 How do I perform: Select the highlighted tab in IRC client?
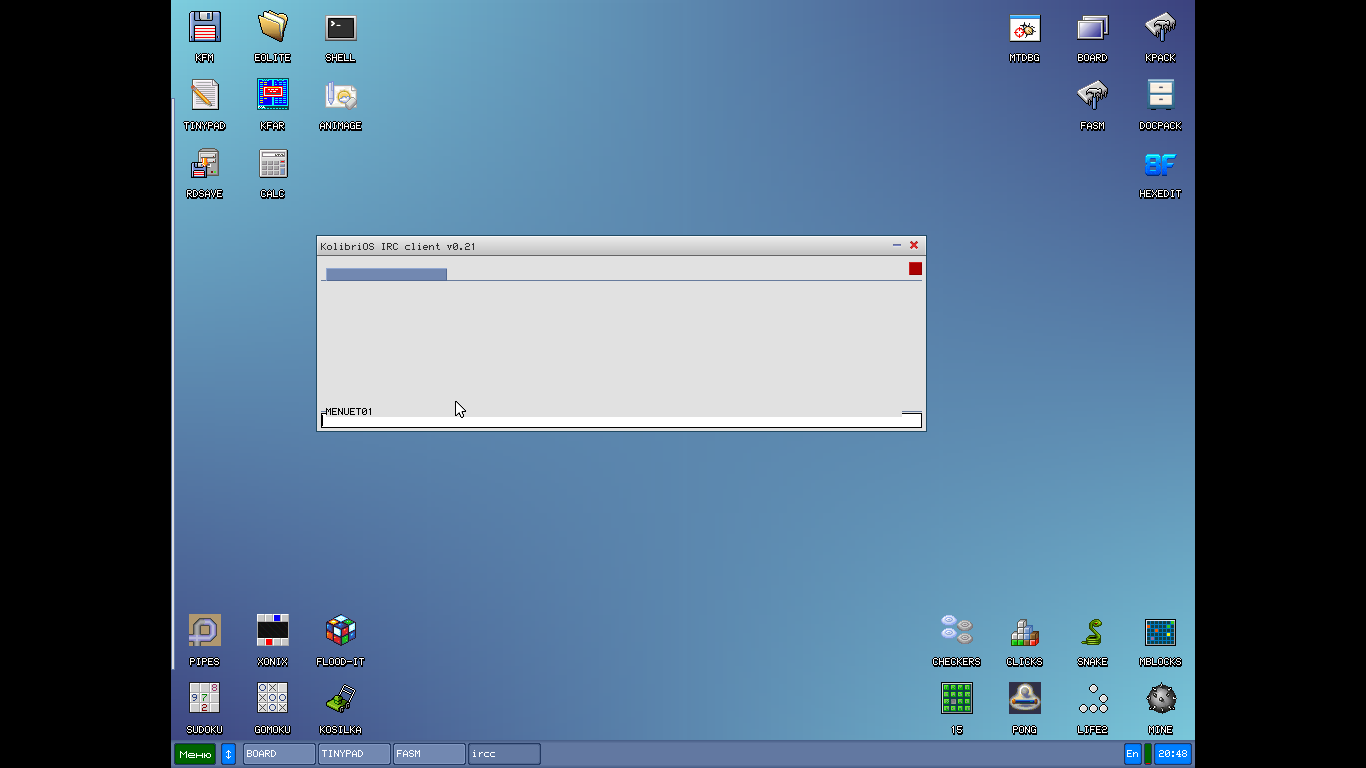pyautogui.click(x=386, y=274)
